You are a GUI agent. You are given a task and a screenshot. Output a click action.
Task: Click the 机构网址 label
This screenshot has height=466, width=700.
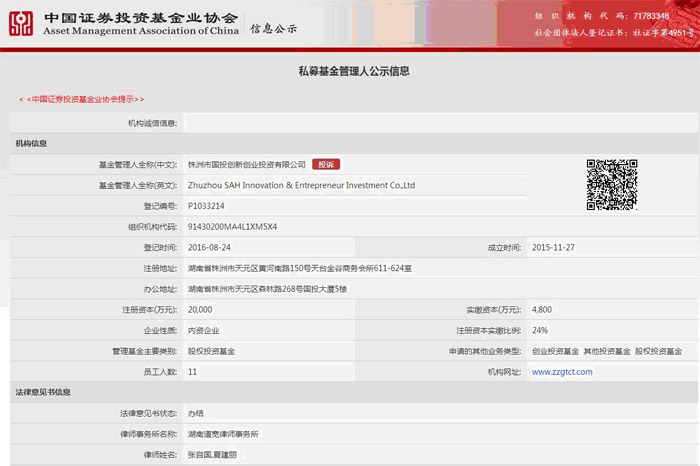point(504,372)
